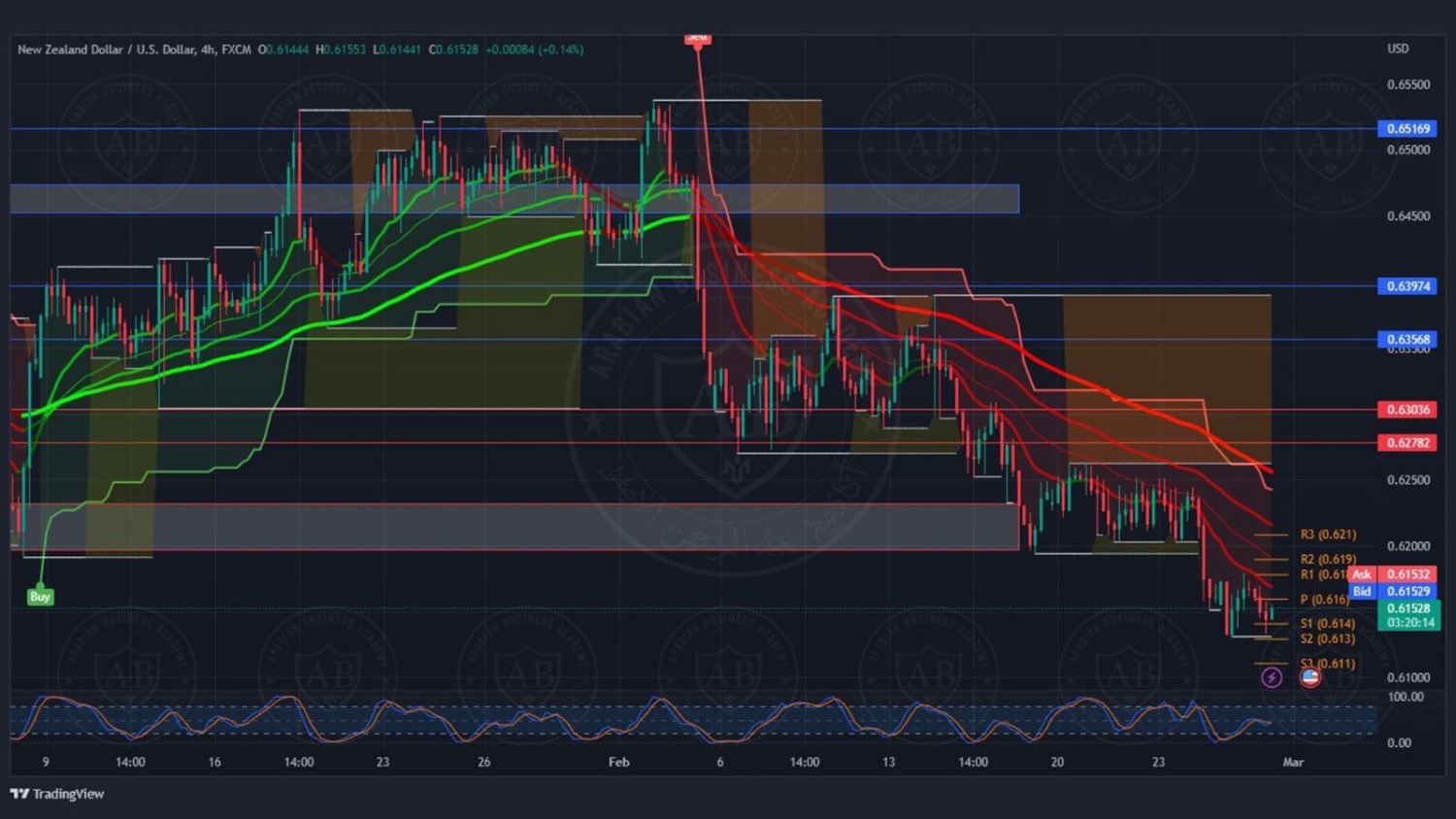Click the current price 0.61528 label
Screen dimensions: 1456x819
[x=1408, y=608]
